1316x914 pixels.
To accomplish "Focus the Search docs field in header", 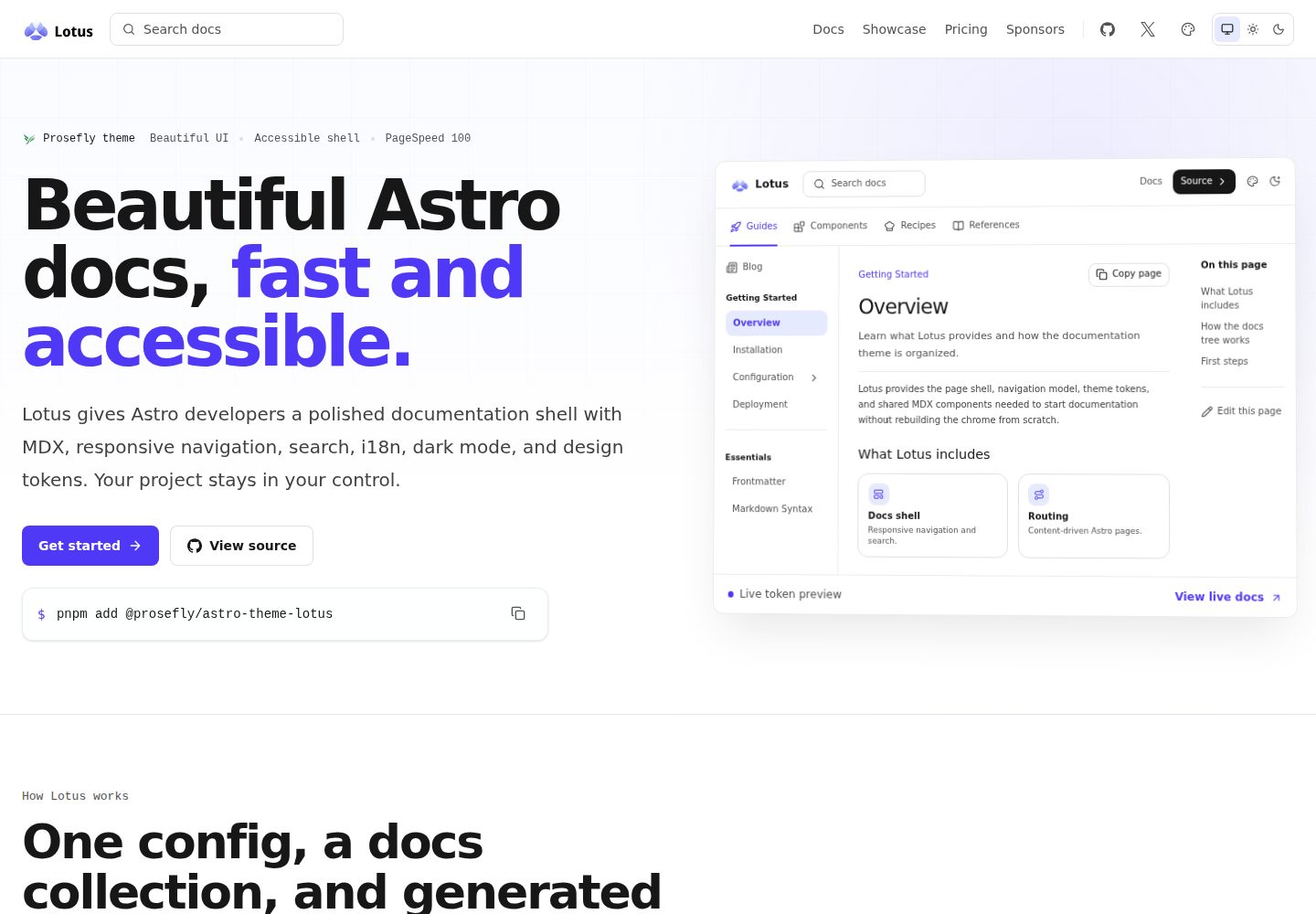I will click(227, 29).
